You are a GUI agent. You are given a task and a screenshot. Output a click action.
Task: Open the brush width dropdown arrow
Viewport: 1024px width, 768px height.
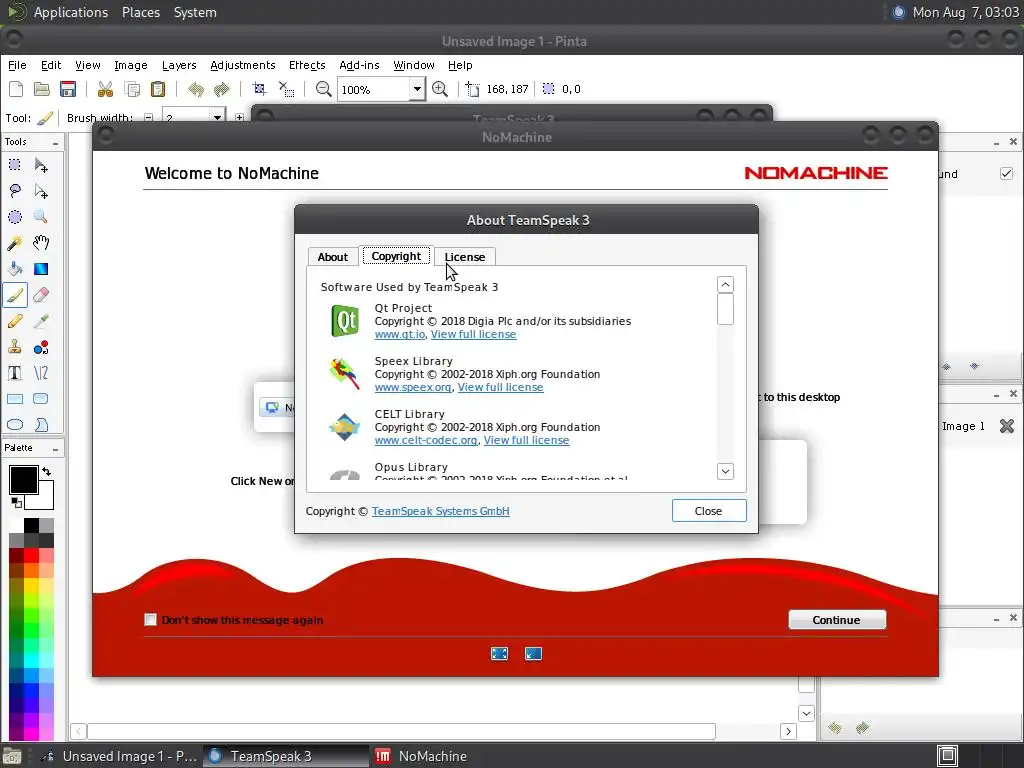pos(217,118)
